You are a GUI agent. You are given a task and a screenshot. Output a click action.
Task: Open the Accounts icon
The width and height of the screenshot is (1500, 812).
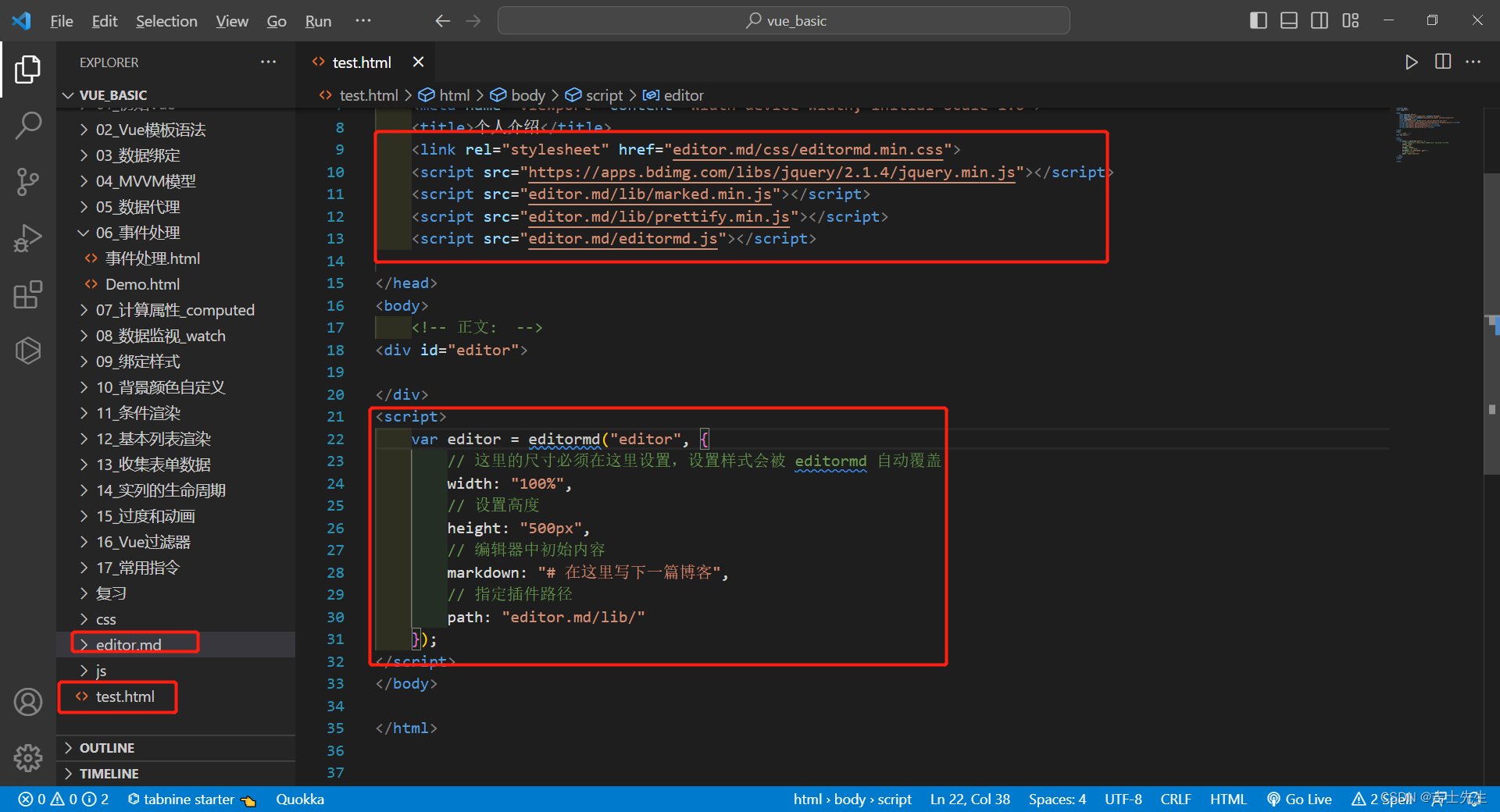28,702
